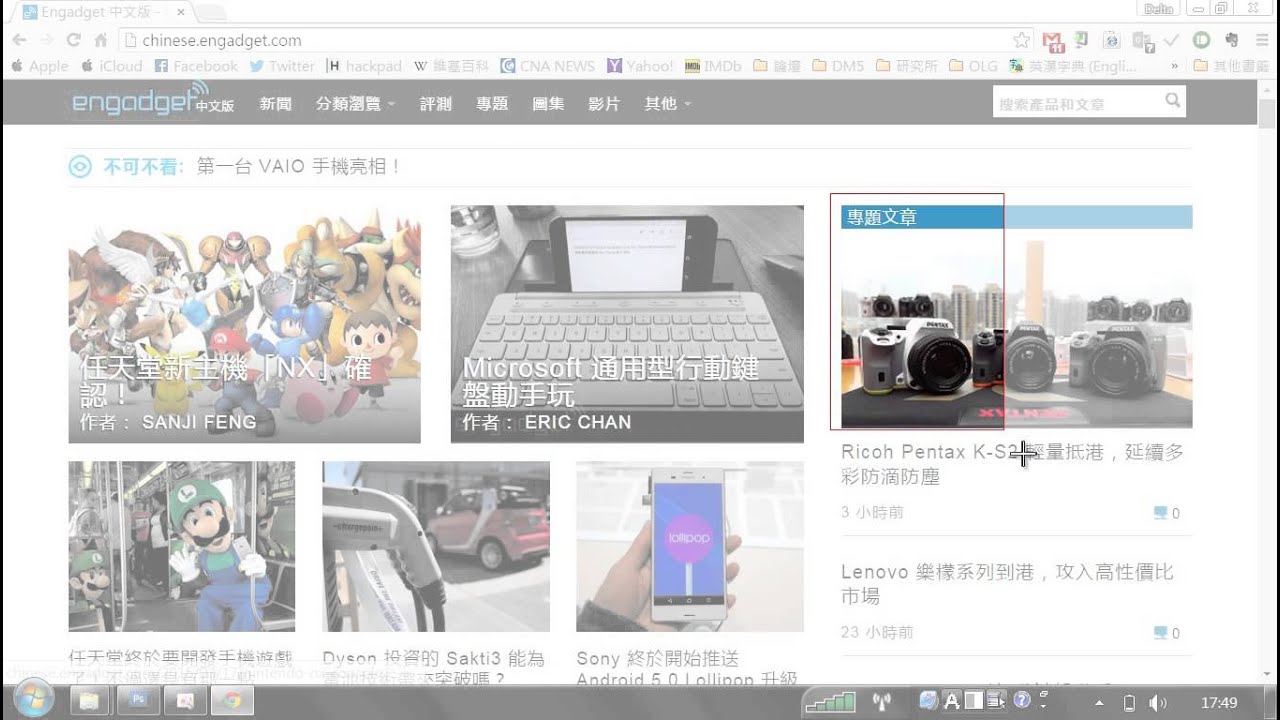Click the green network signal bars icon
Image resolution: width=1280 pixels, height=720 pixels.
(830, 701)
